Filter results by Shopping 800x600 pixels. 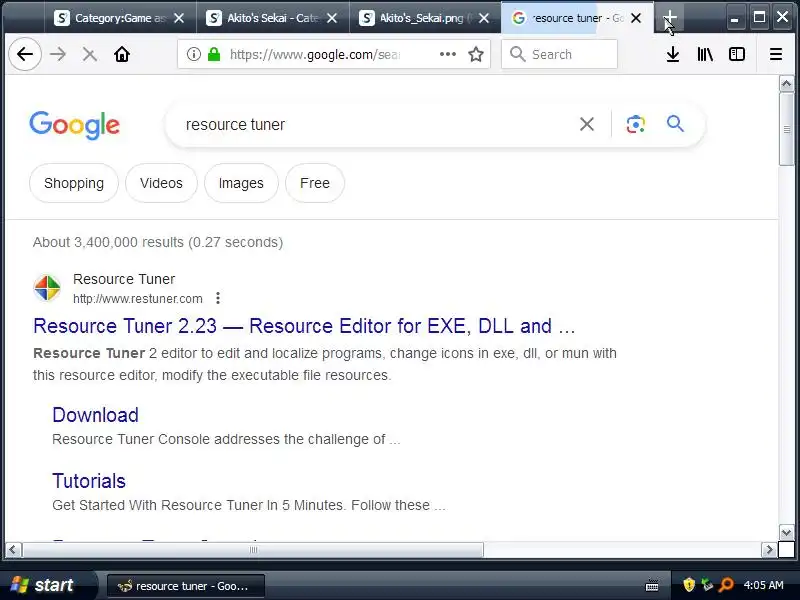(74, 183)
